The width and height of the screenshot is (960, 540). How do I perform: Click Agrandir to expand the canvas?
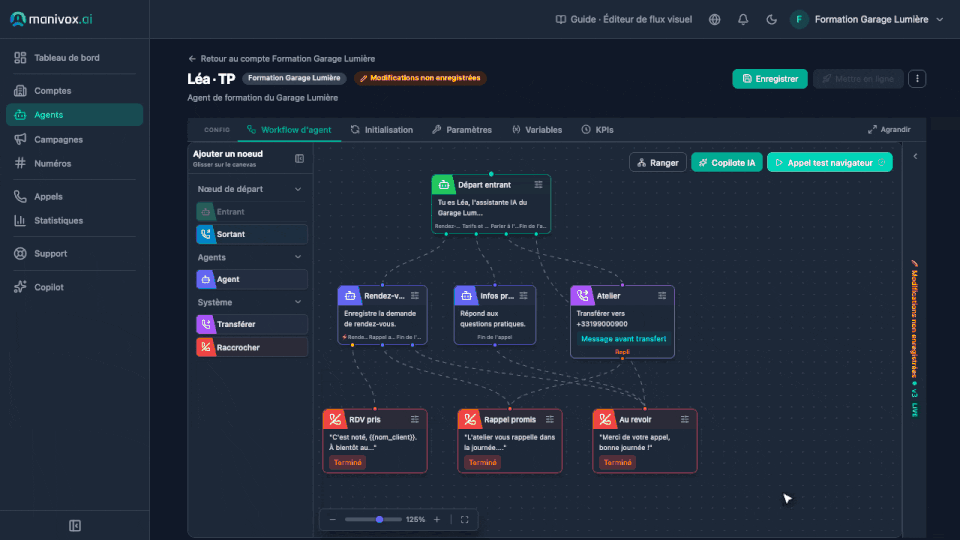889,129
